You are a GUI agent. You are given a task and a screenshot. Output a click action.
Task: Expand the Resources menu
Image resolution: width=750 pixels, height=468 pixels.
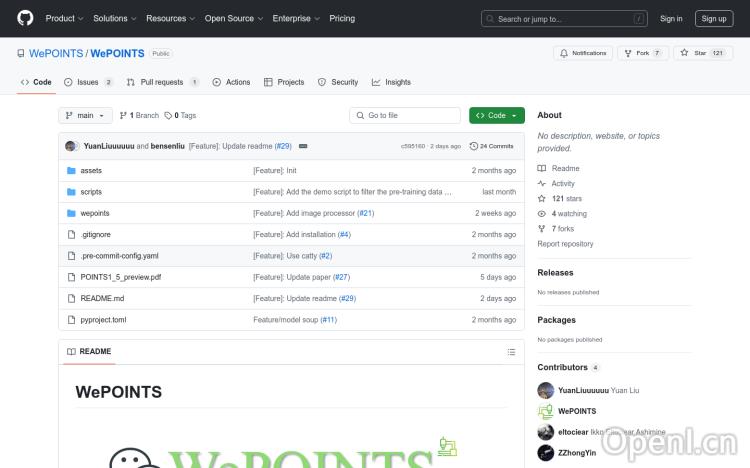pyautogui.click(x=170, y=18)
